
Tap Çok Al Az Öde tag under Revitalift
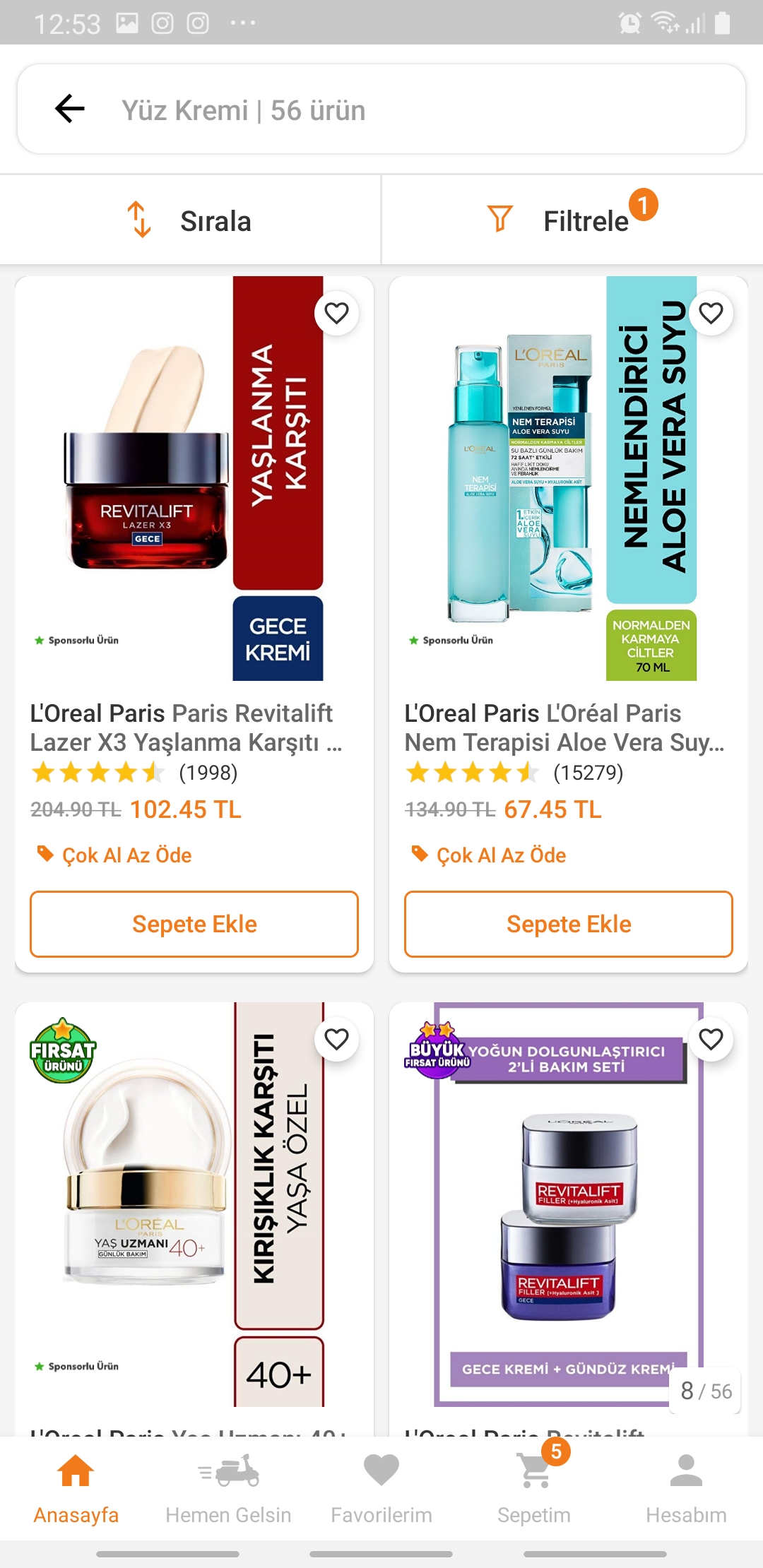114,855
